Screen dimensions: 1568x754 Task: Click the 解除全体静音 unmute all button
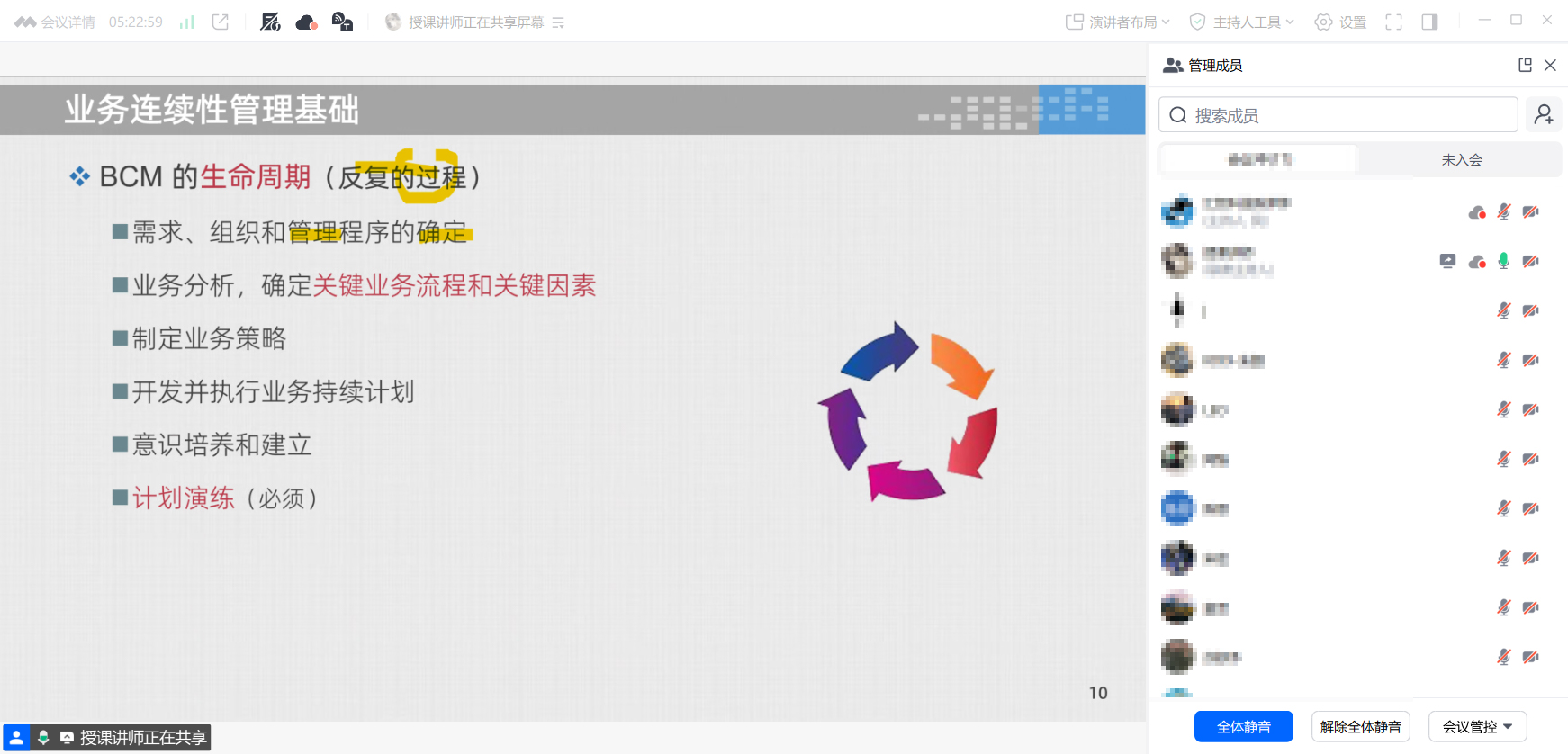click(x=1360, y=726)
